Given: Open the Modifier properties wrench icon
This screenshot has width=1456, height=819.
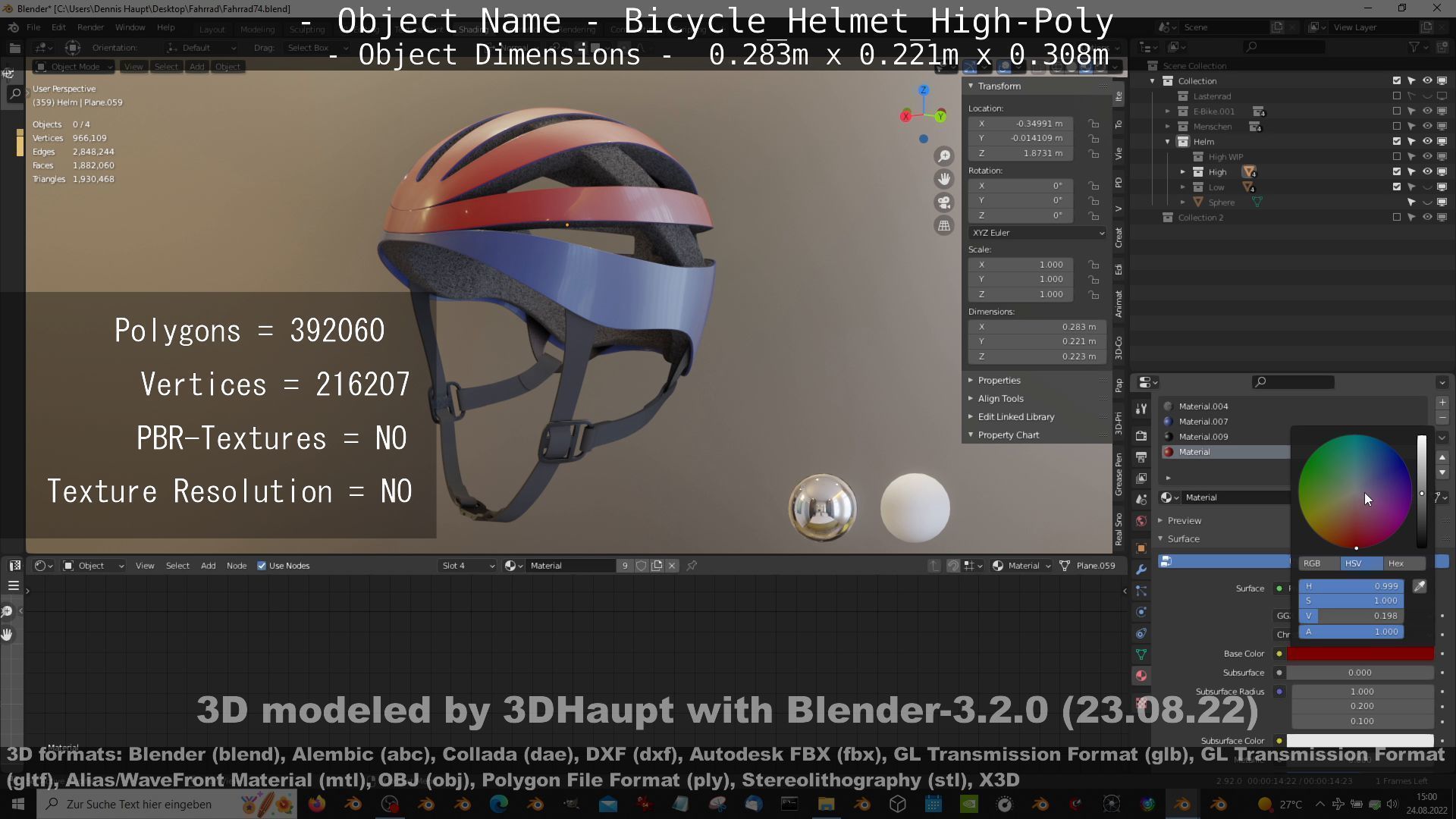Looking at the screenshot, I should click(1141, 570).
